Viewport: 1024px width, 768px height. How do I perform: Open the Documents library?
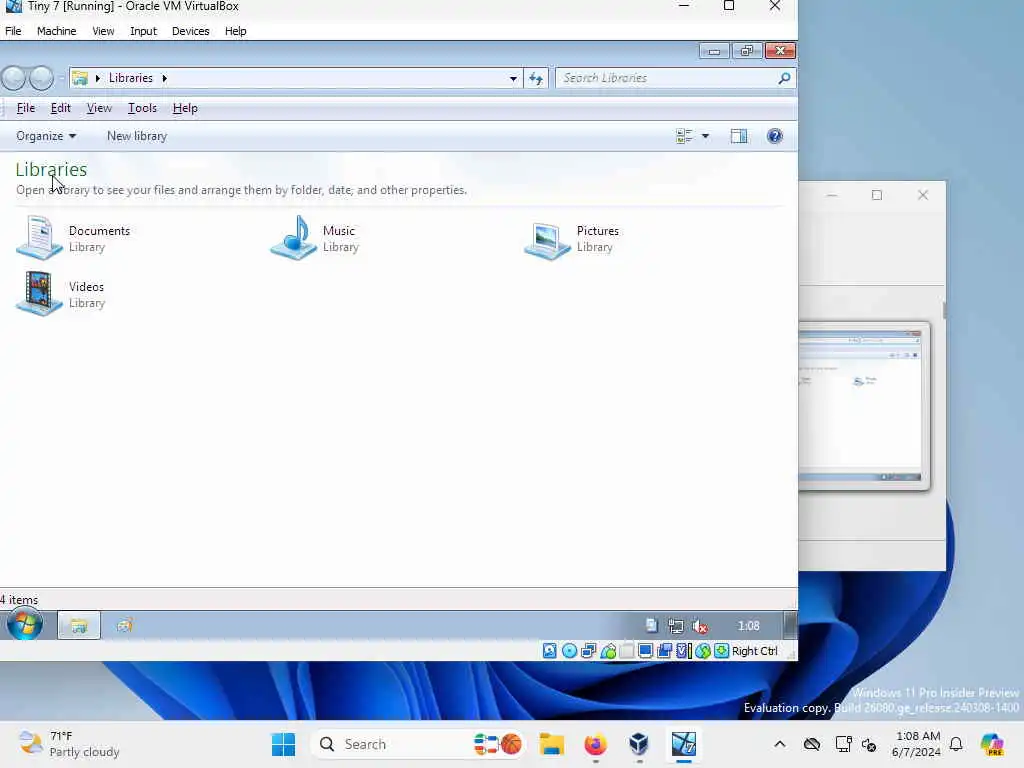click(73, 238)
